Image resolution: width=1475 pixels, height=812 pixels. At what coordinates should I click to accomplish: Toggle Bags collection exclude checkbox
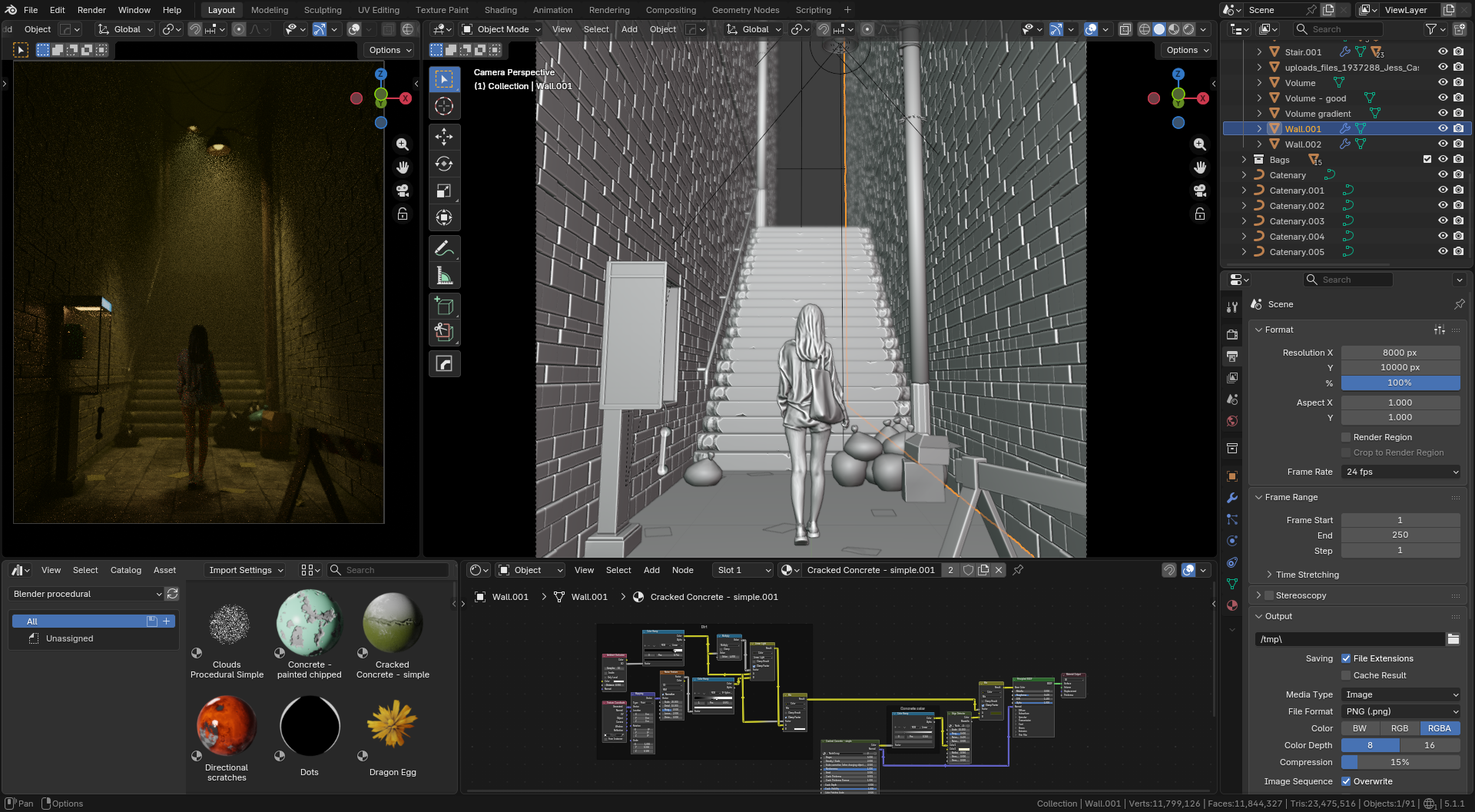[x=1427, y=159]
